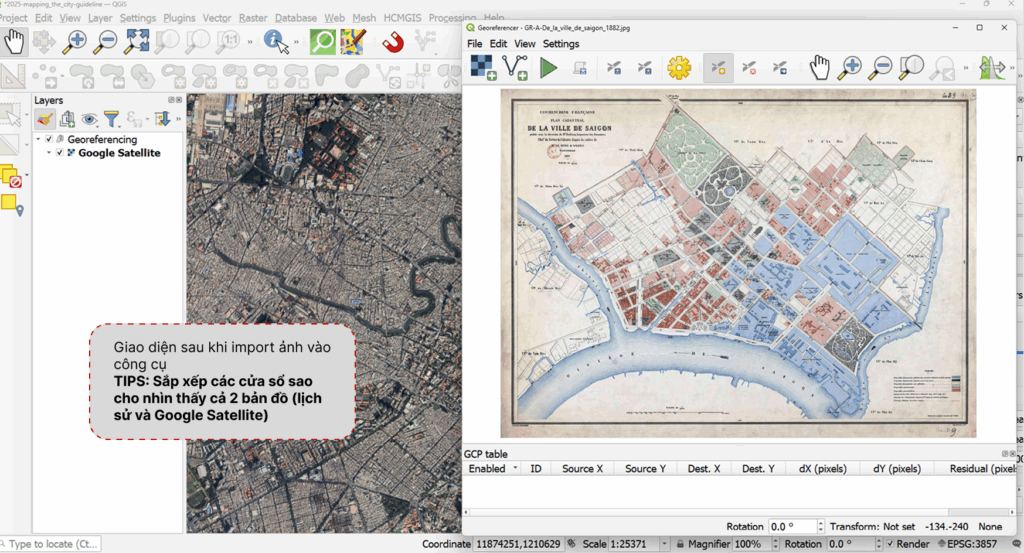Select the Pan Map hand tool in QGIS
Viewport: 1024px width, 553px height.
(x=14, y=42)
